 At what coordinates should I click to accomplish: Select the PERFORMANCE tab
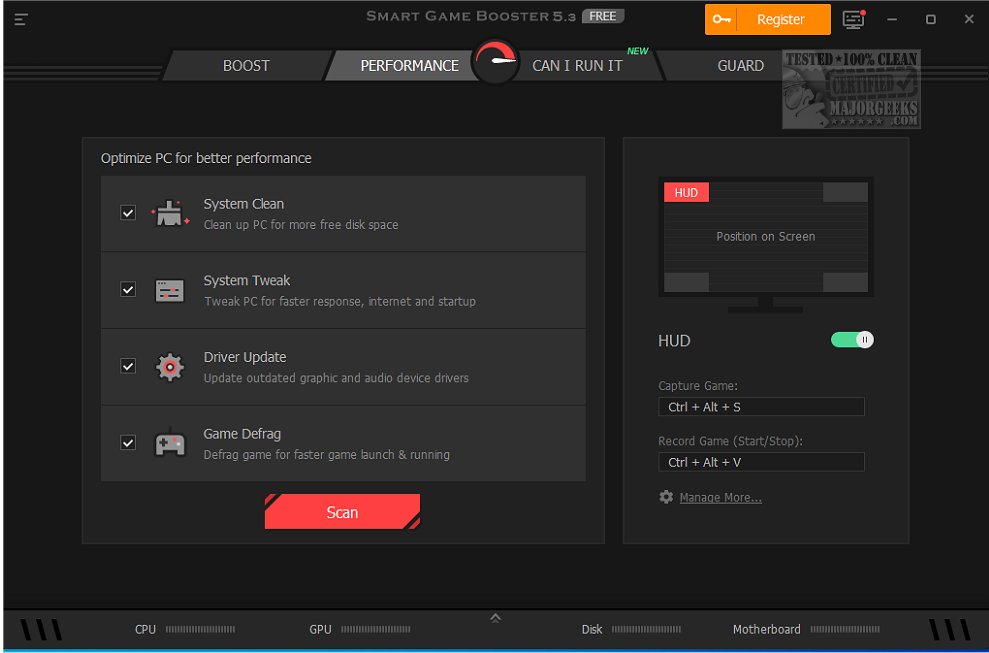(x=409, y=66)
